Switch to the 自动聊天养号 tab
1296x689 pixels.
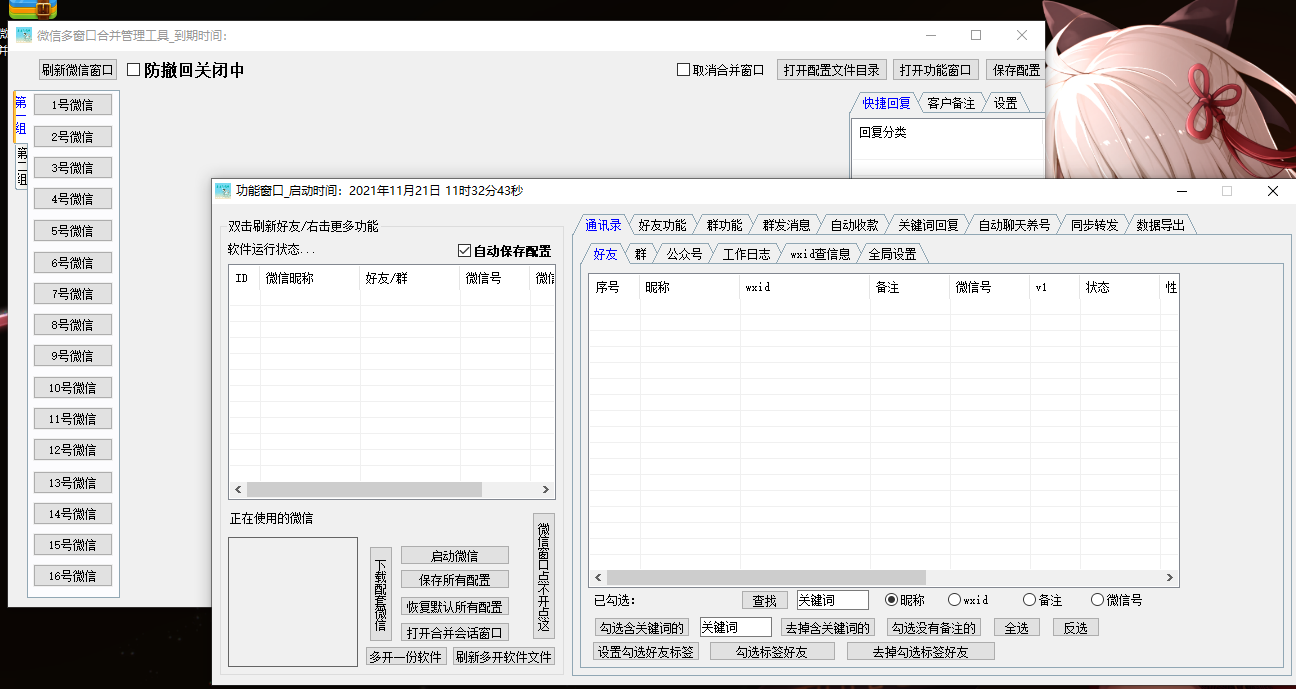click(x=1014, y=225)
